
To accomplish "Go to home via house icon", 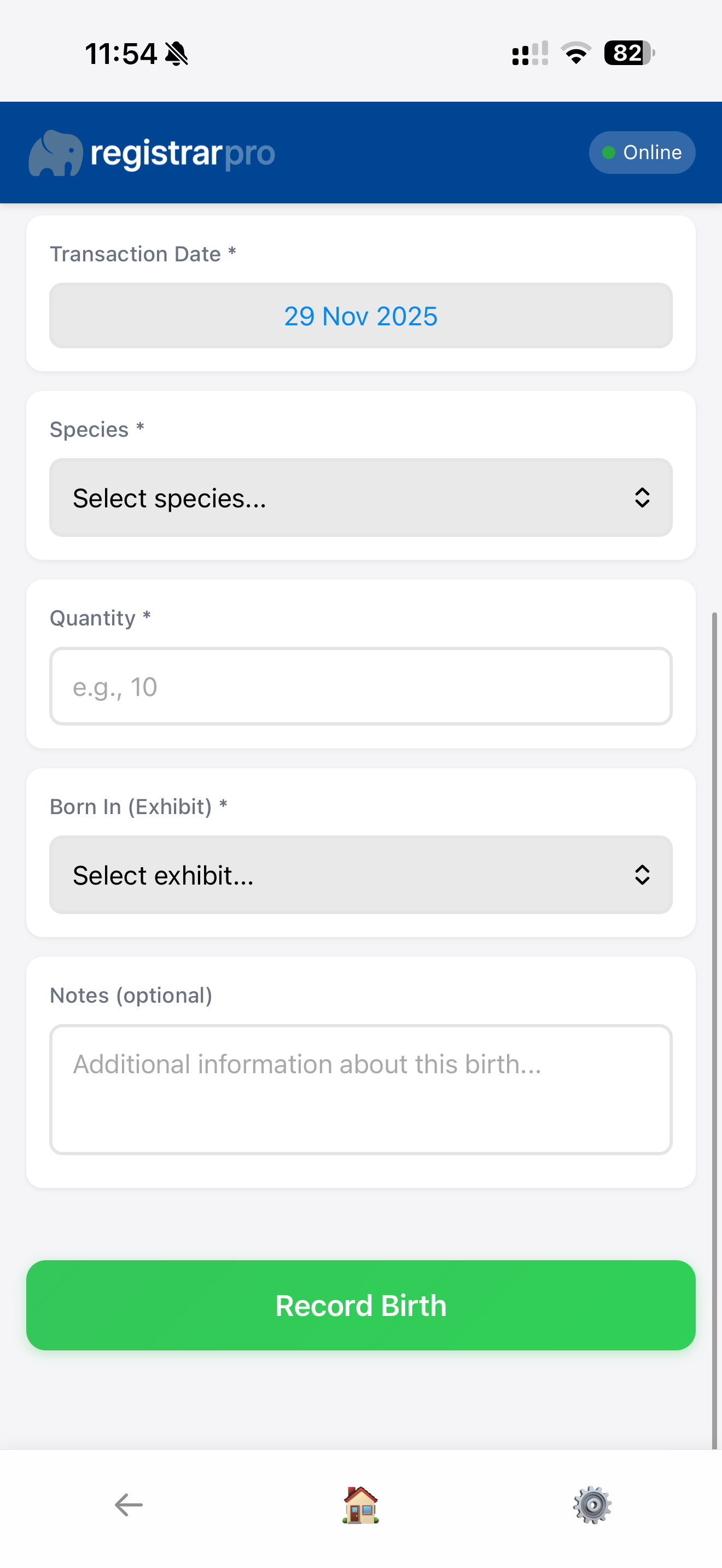I will pos(360,1505).
